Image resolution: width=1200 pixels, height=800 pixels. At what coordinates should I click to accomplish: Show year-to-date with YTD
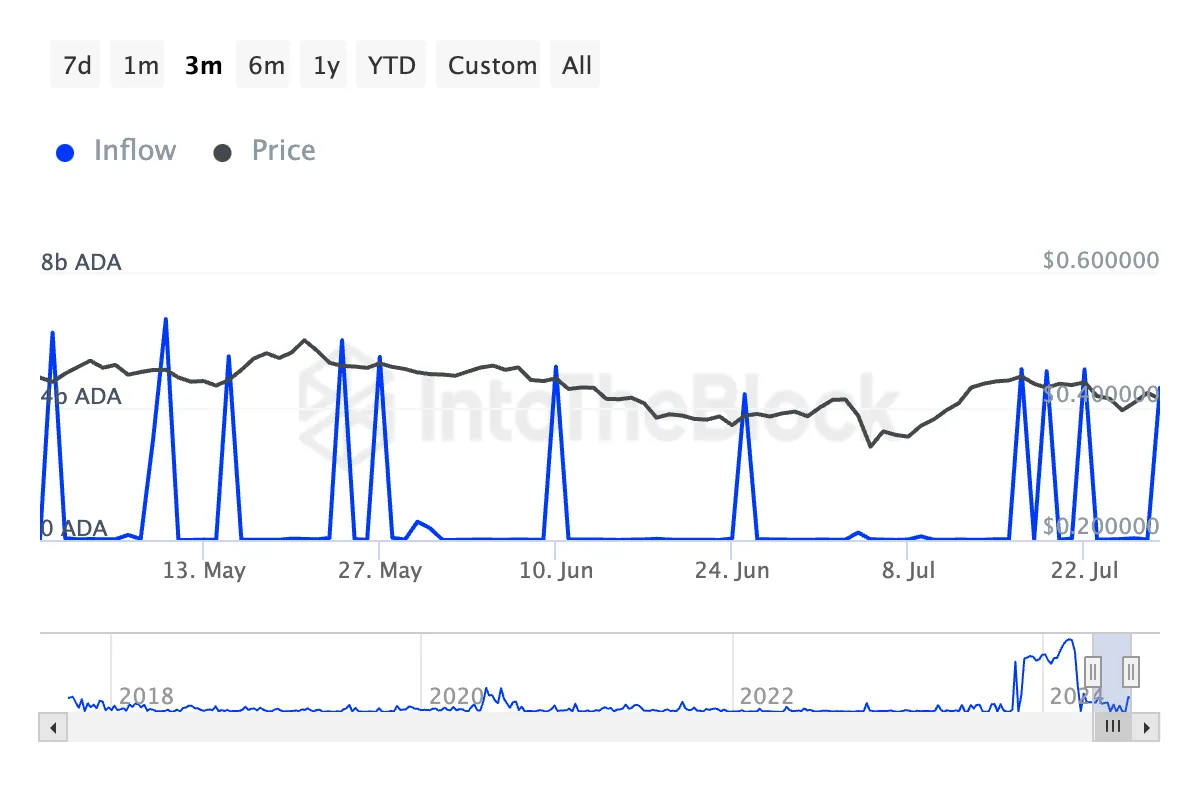pyautogui.click(x=392, y=66)
